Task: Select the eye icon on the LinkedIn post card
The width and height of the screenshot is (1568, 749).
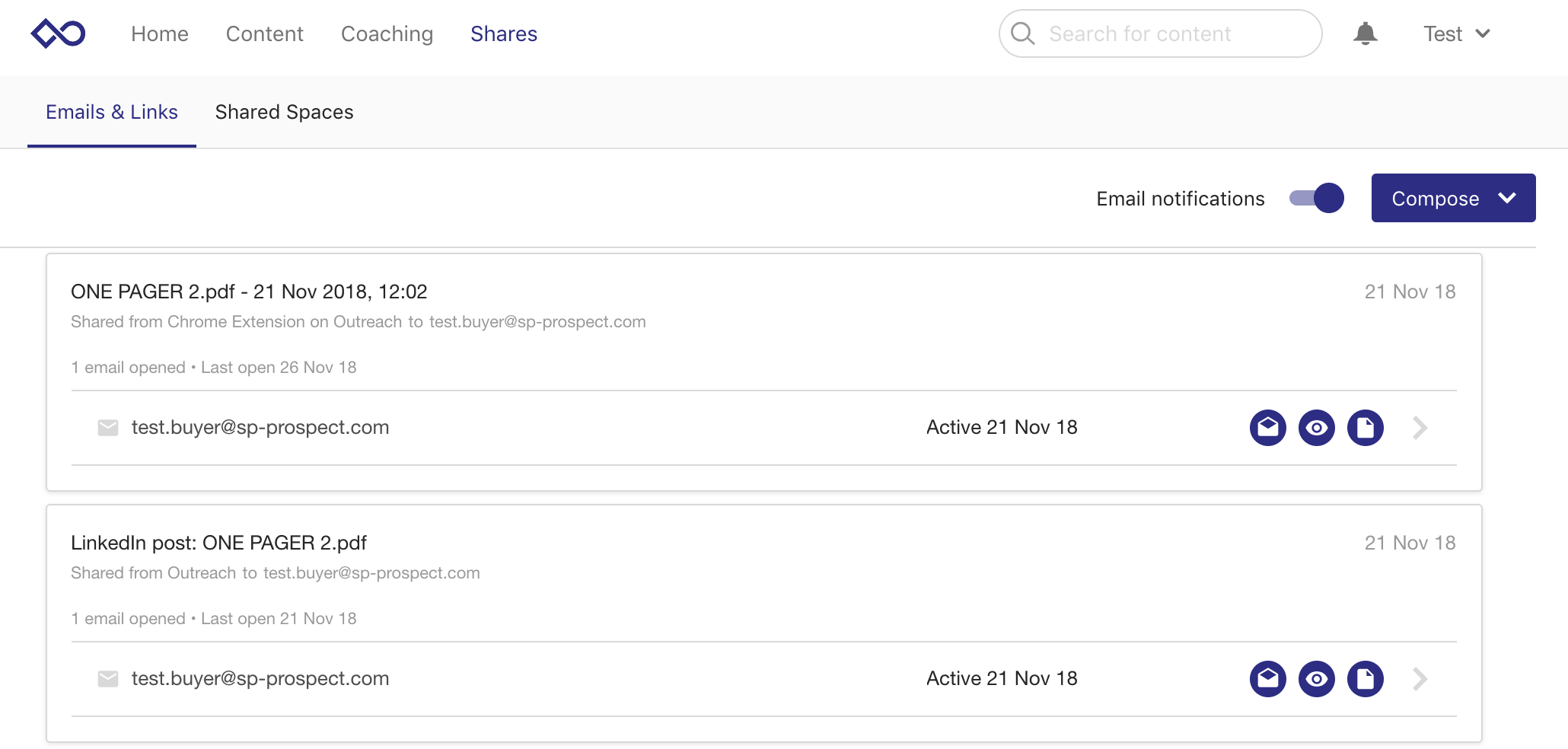Action: click(x=1316, y=678)
